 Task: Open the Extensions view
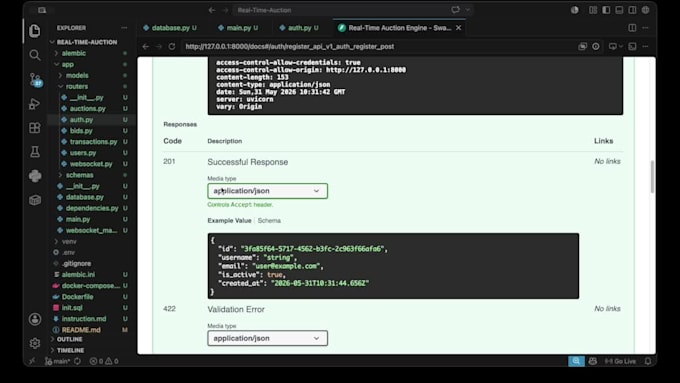point(35,128)
